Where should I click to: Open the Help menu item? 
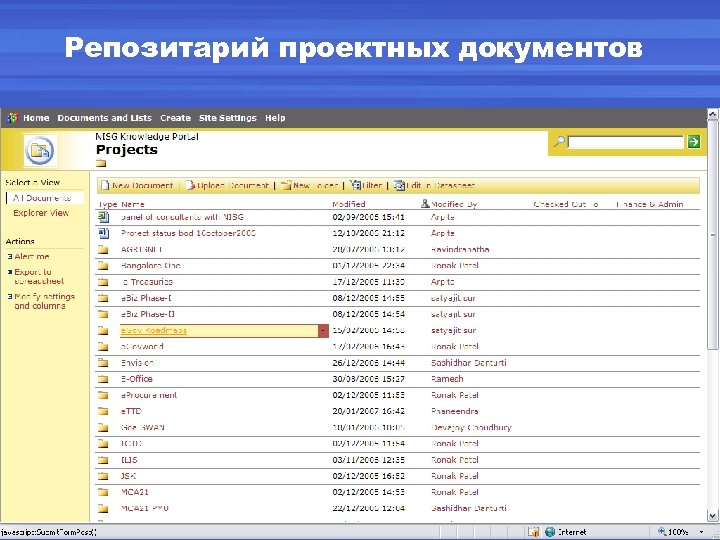click(x=275, y=118)
